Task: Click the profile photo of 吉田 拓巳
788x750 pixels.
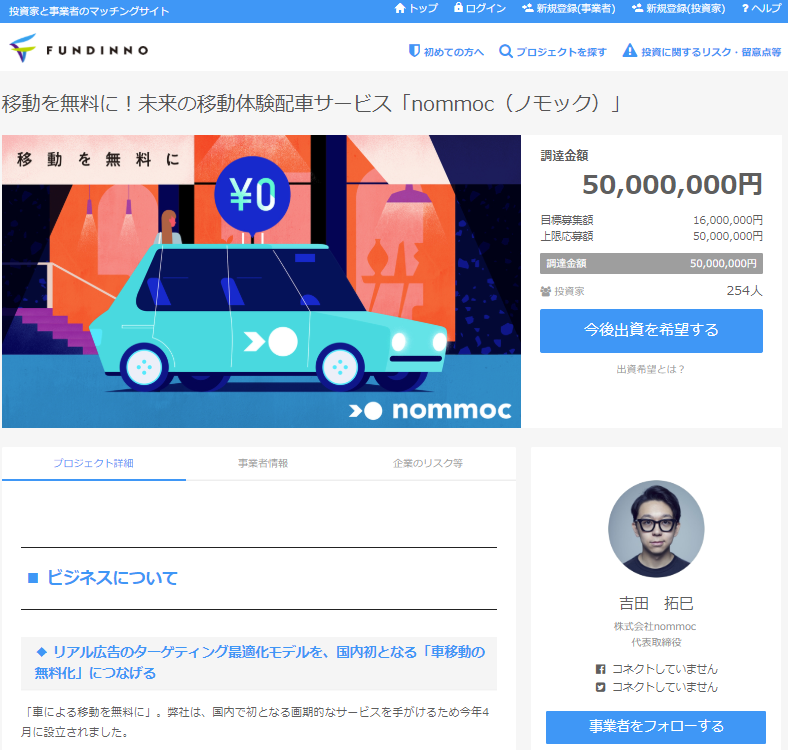Action: 656,528
